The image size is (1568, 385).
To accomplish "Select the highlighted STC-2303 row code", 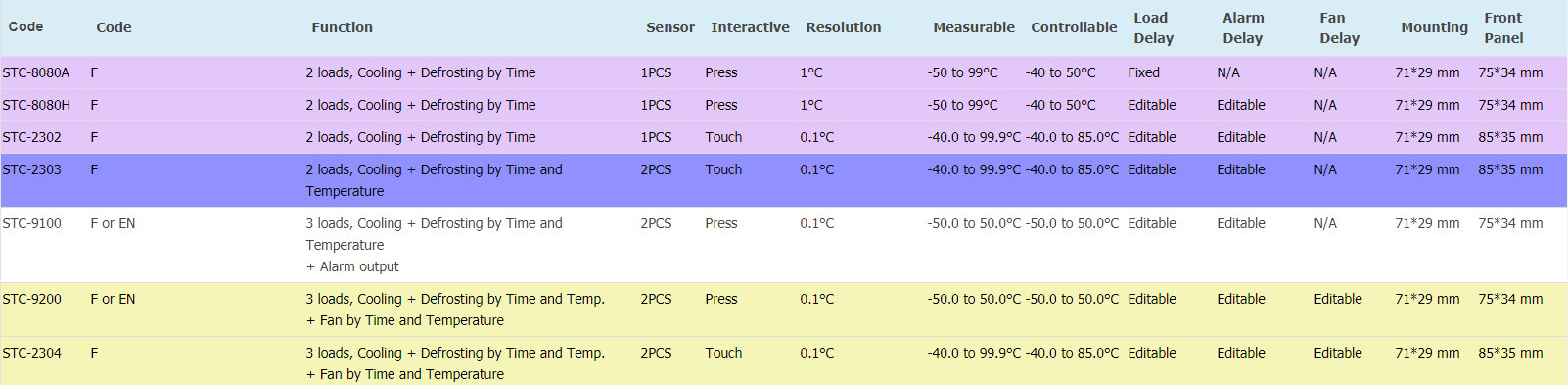I will [32, 169].
